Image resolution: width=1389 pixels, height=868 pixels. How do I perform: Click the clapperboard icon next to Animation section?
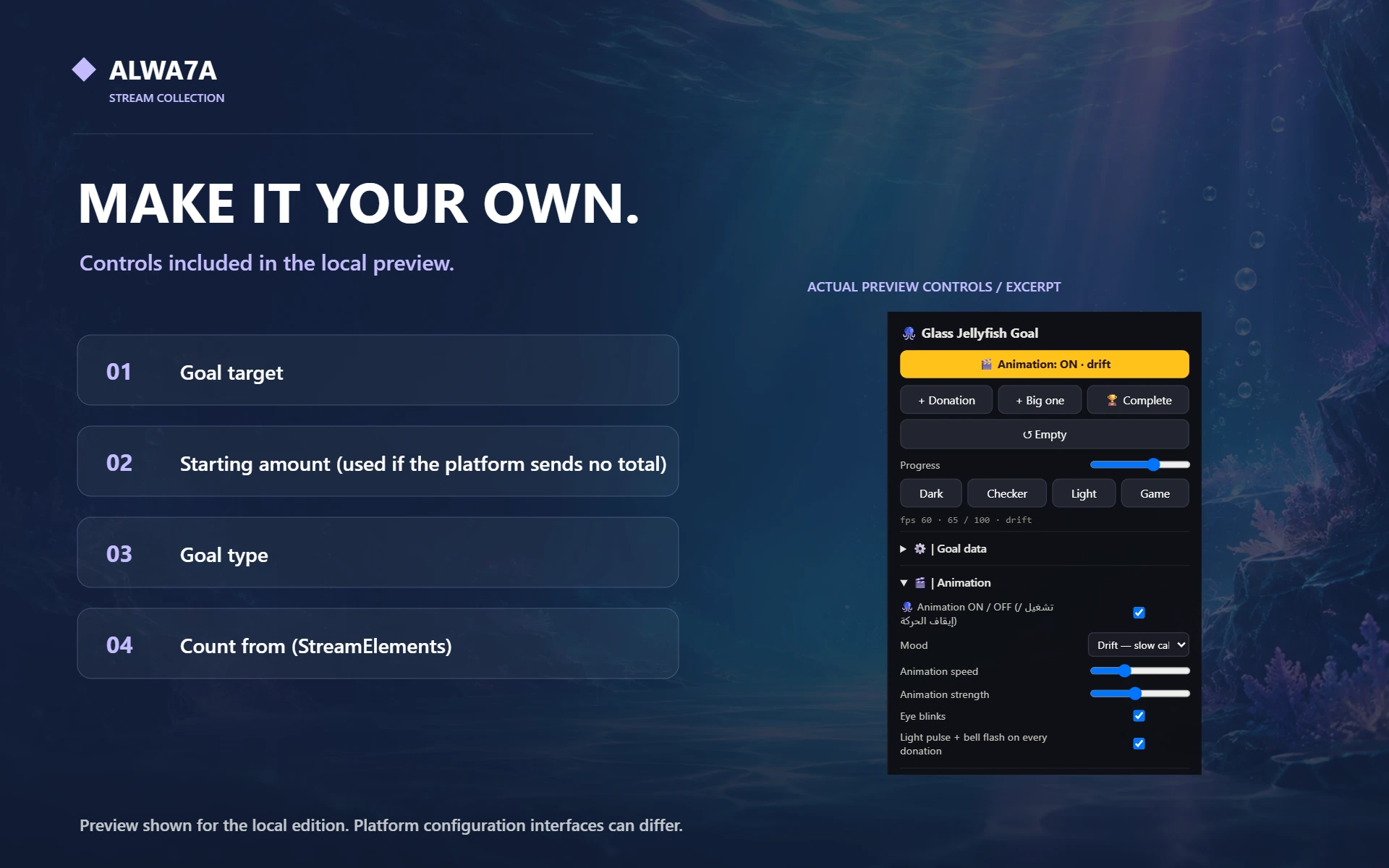click(919, 583)
